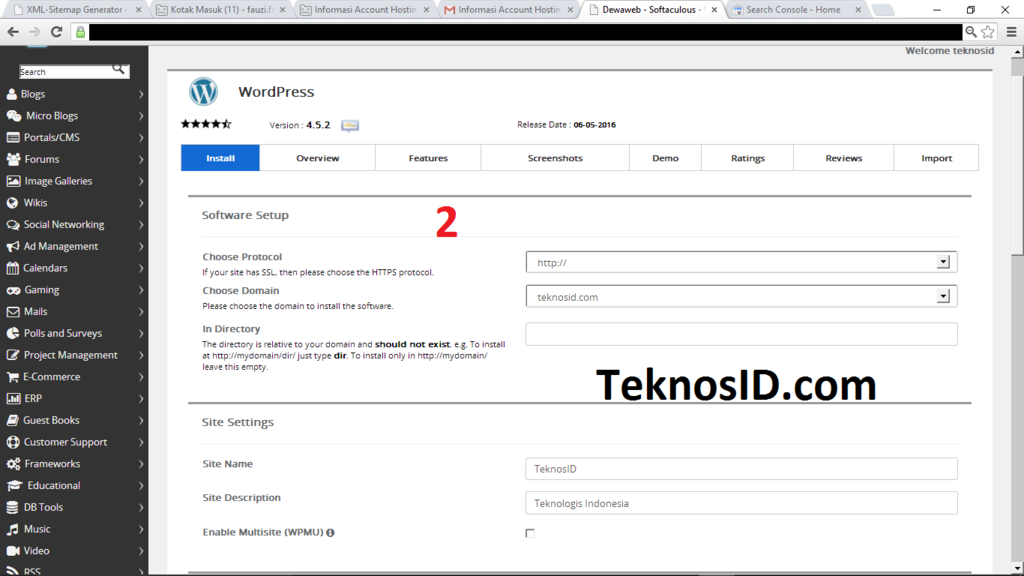View the Ratings tab

[x=748, y=158]
